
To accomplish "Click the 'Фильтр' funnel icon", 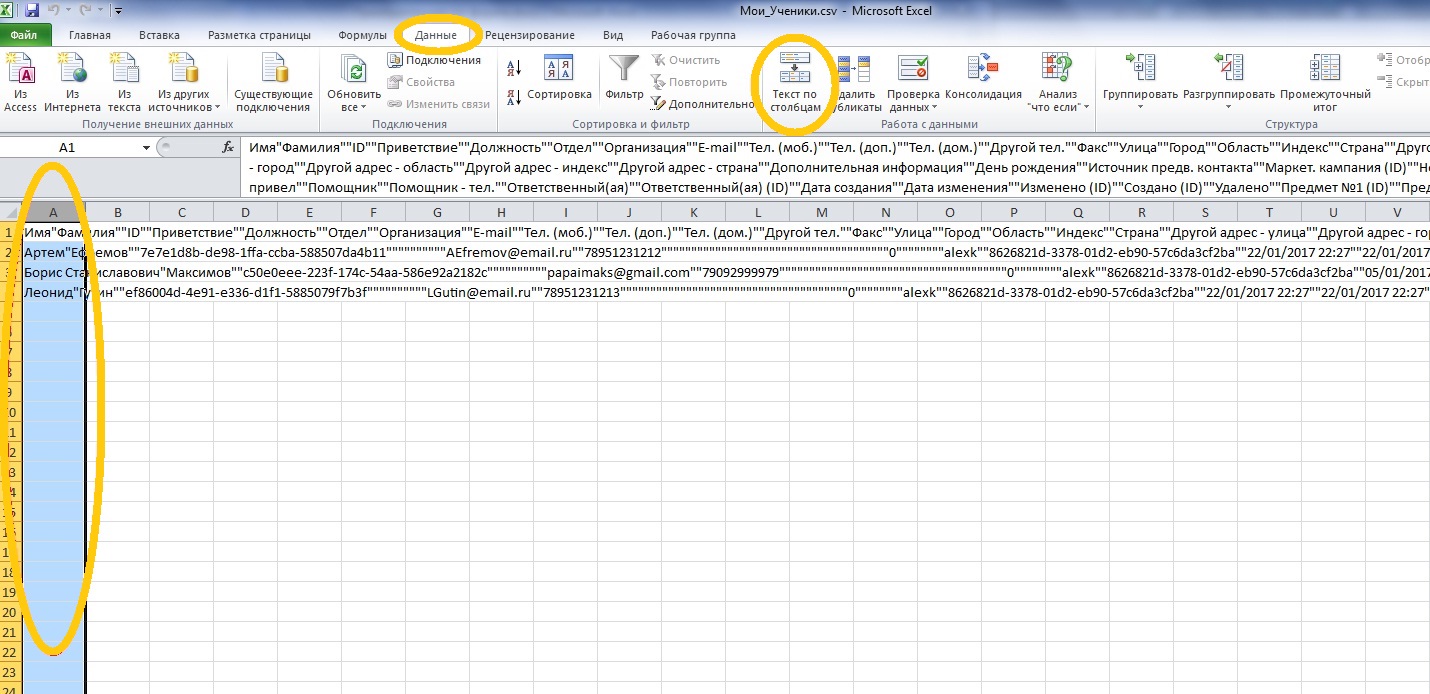I will tap(624, 72).
